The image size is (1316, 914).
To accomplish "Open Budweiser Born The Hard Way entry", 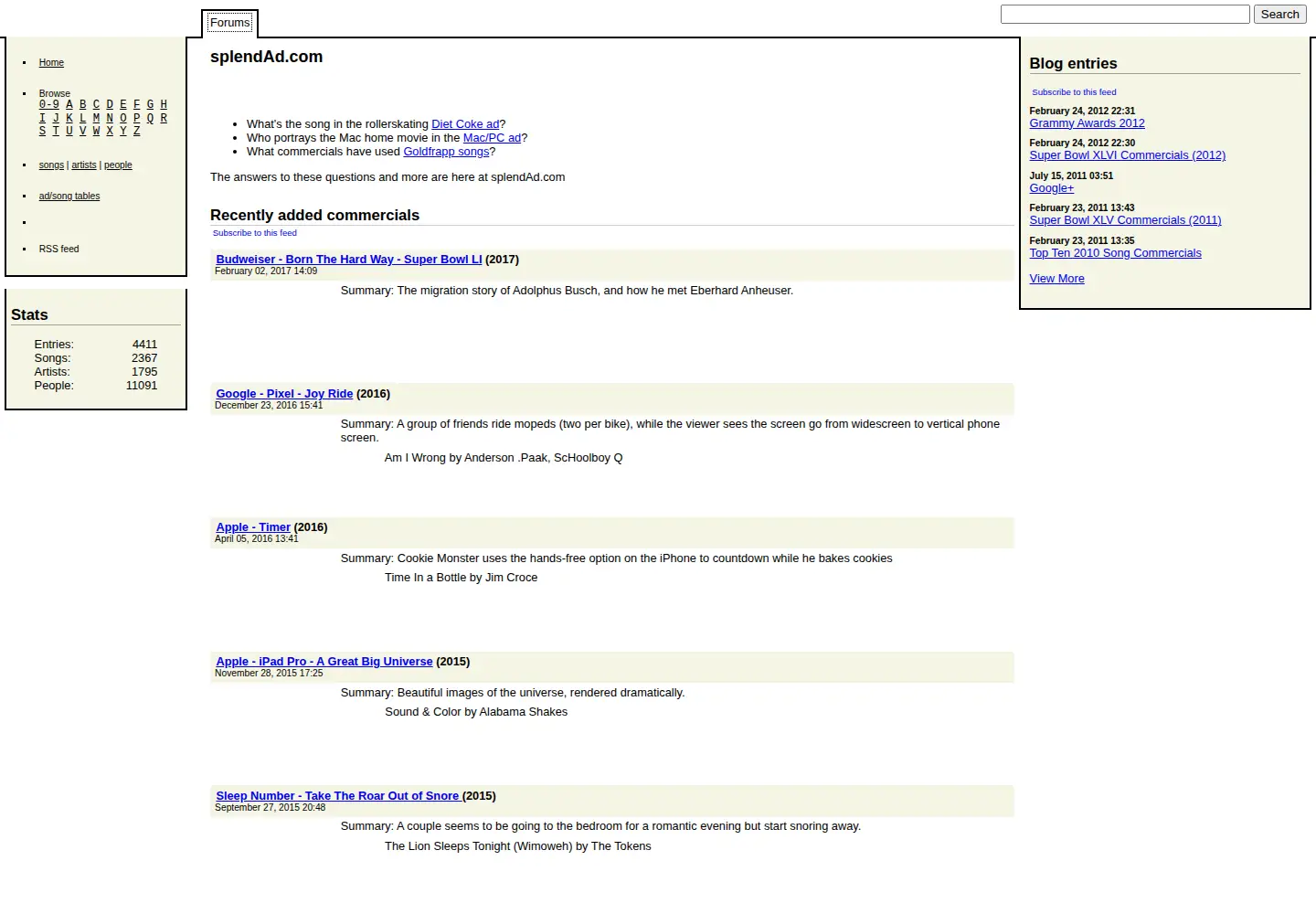I will [x=349, y=260].
